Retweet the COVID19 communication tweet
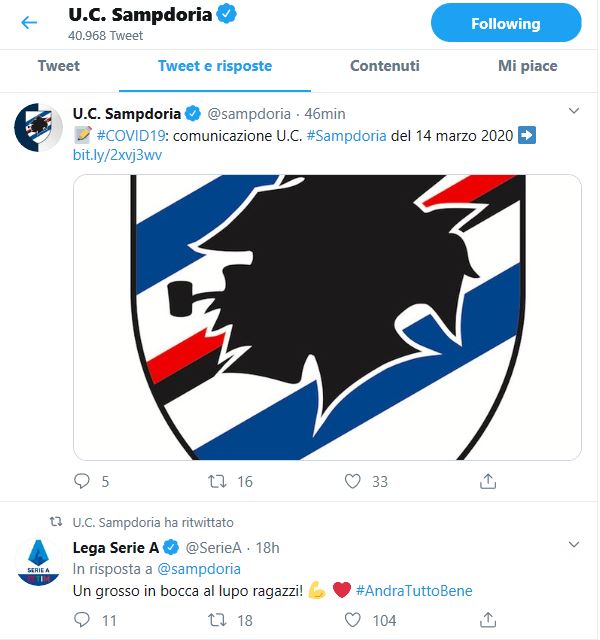Image resolution: width=600 pixels, height=640 pixels. [217, 481]
